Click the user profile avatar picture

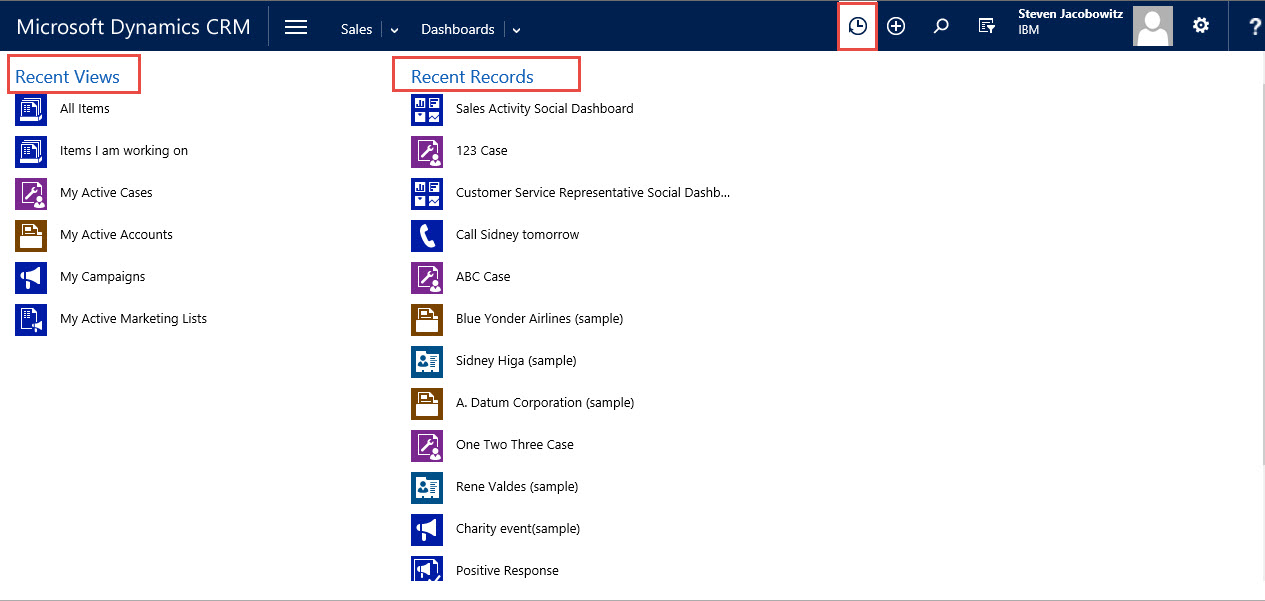point(1152,26)
